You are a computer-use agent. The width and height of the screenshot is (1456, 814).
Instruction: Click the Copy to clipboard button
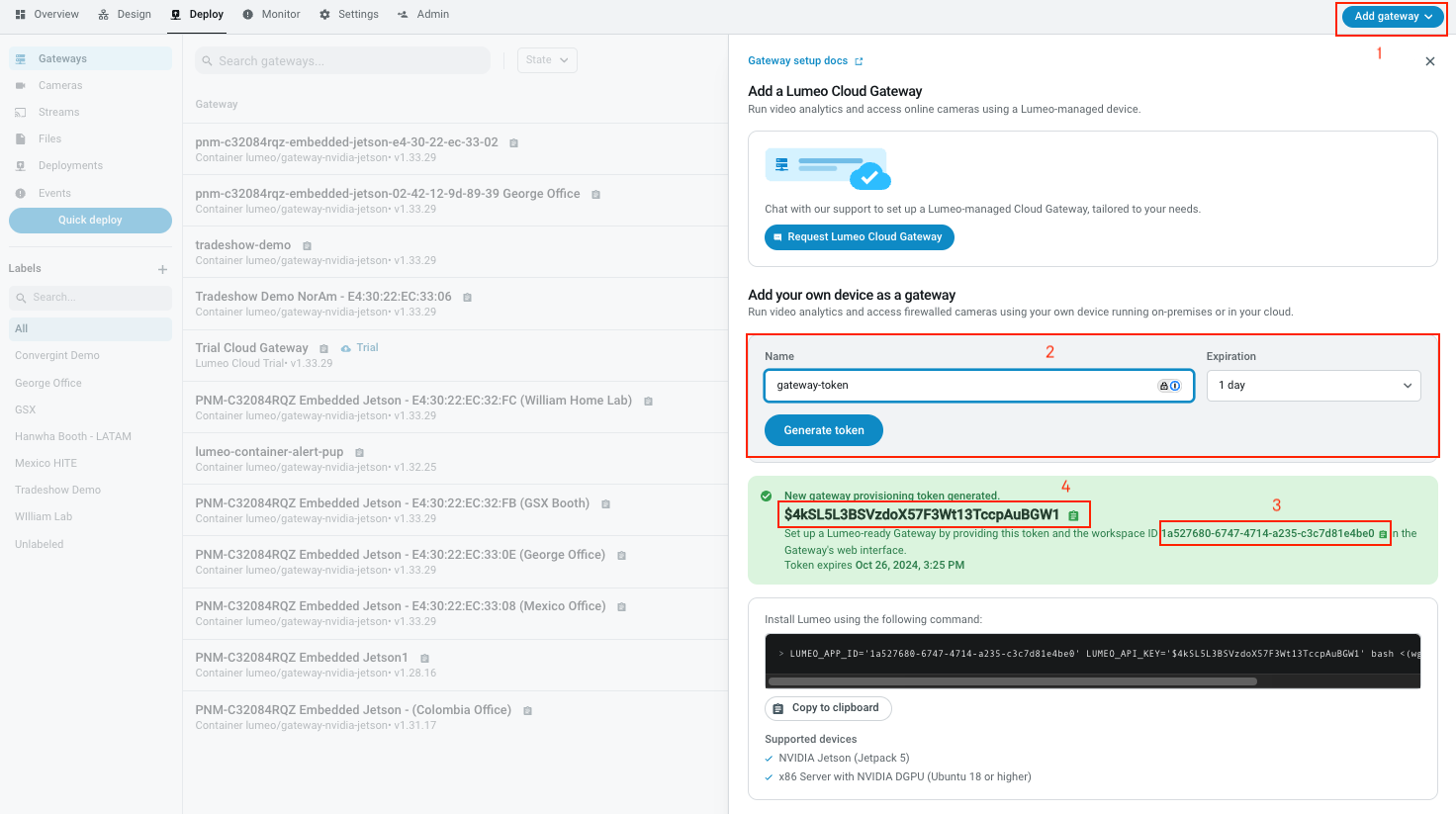(x=828, y=708)
